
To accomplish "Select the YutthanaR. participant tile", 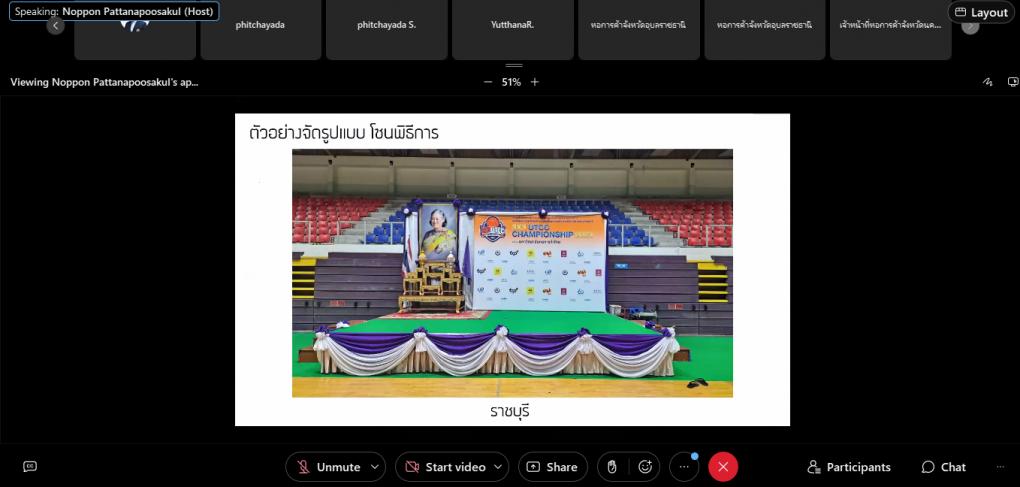I will coord(513,30).
